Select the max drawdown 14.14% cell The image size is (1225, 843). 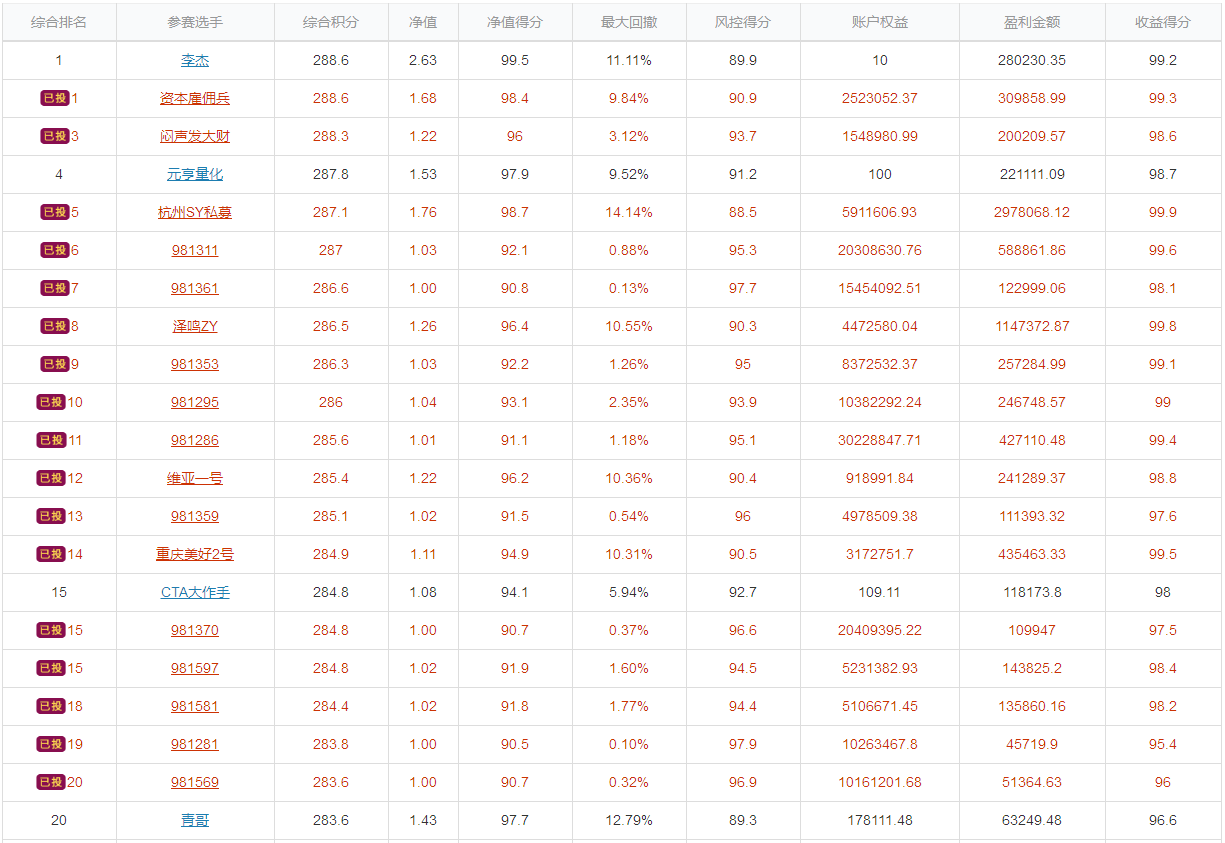(x=629, y=212)
